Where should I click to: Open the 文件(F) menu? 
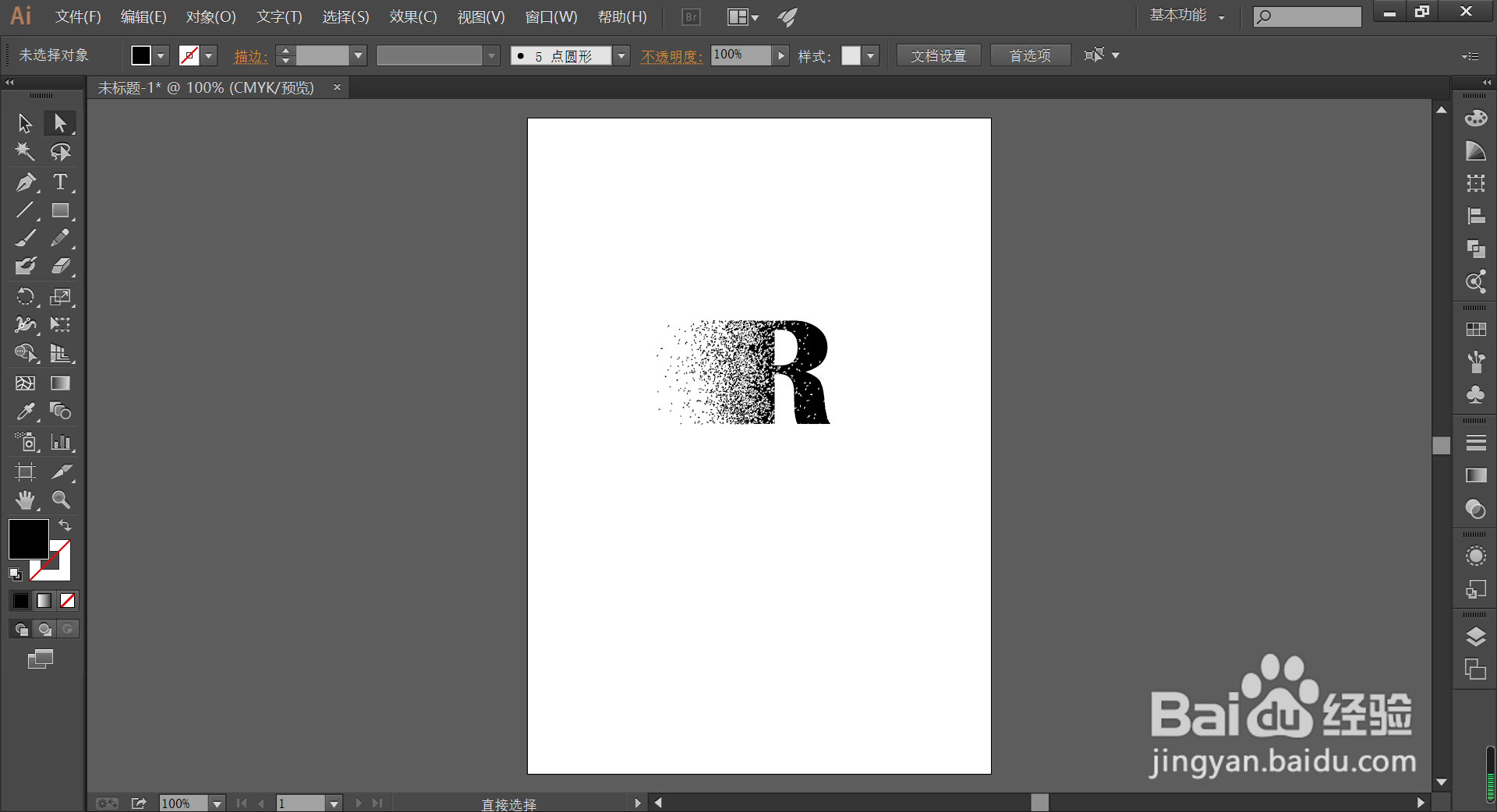[78, 16]
